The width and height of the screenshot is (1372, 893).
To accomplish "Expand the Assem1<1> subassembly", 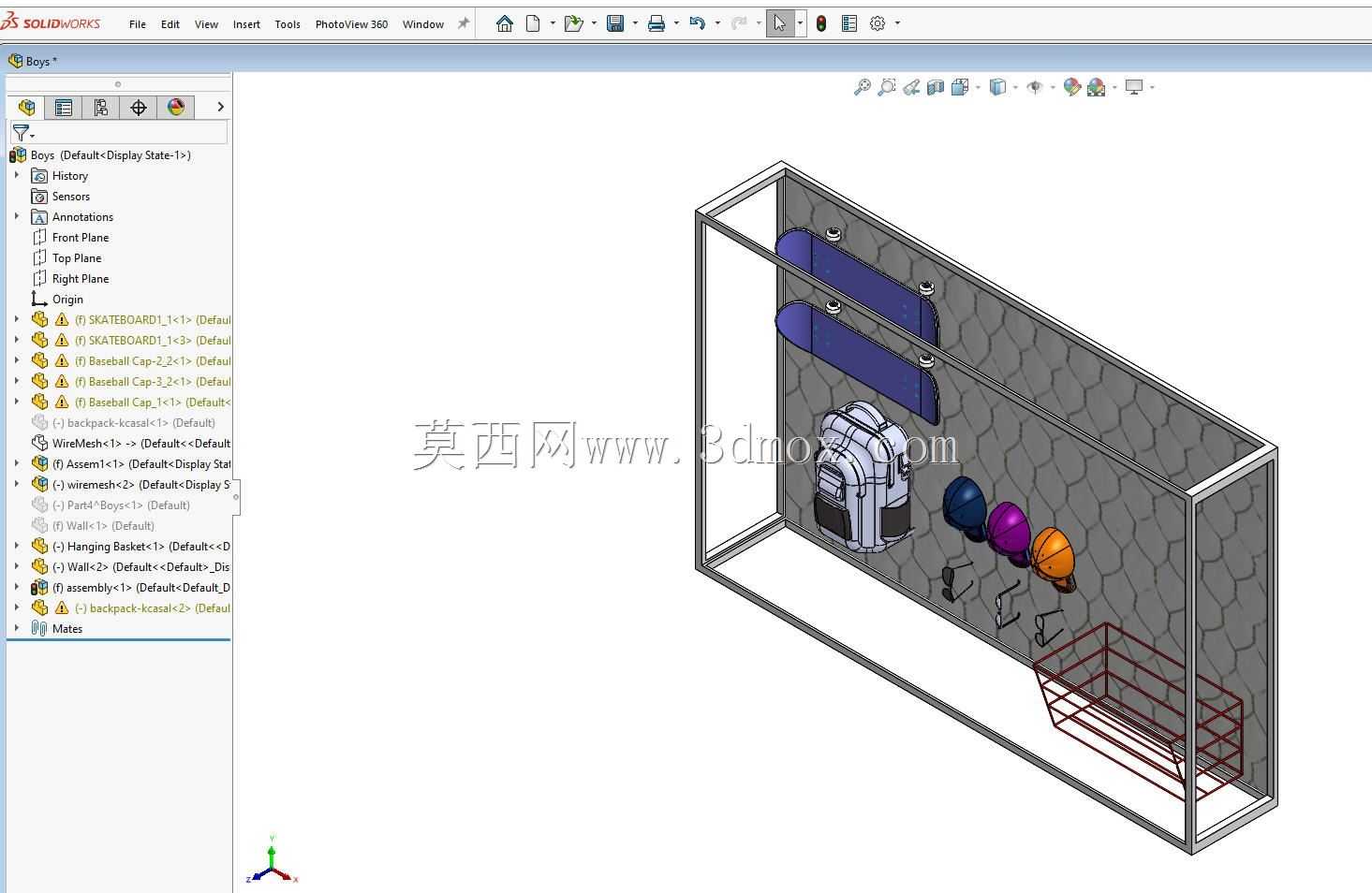I will pyautogui.click(x=16, y=463).
